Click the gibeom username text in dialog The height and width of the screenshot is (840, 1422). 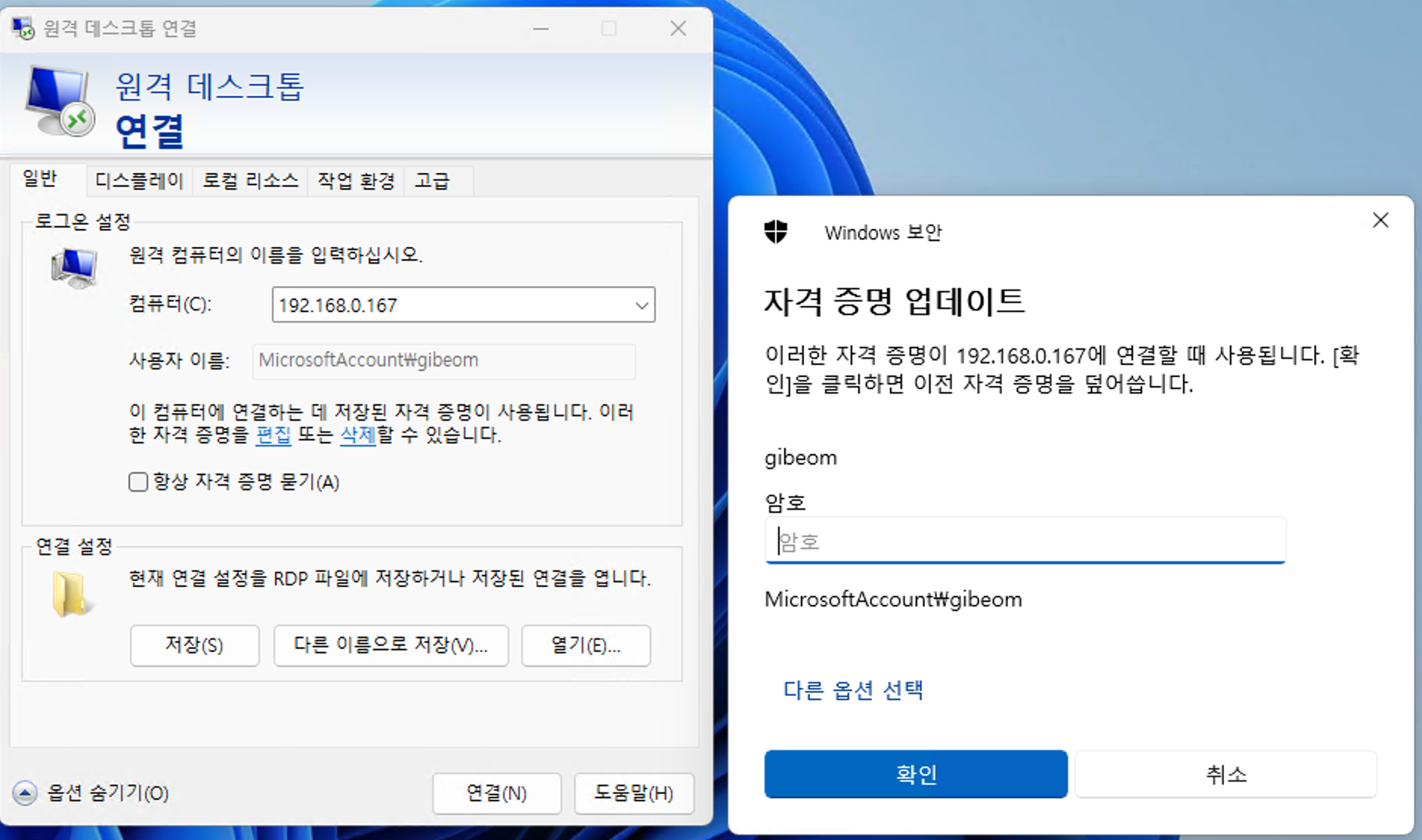pyautogui.click(x=801, y=458)
